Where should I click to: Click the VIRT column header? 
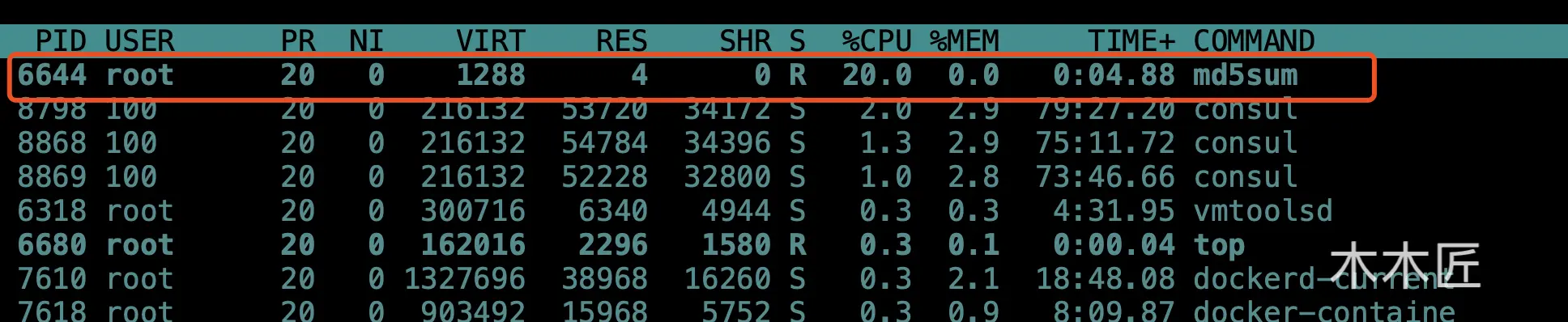(x=491, y=40)
